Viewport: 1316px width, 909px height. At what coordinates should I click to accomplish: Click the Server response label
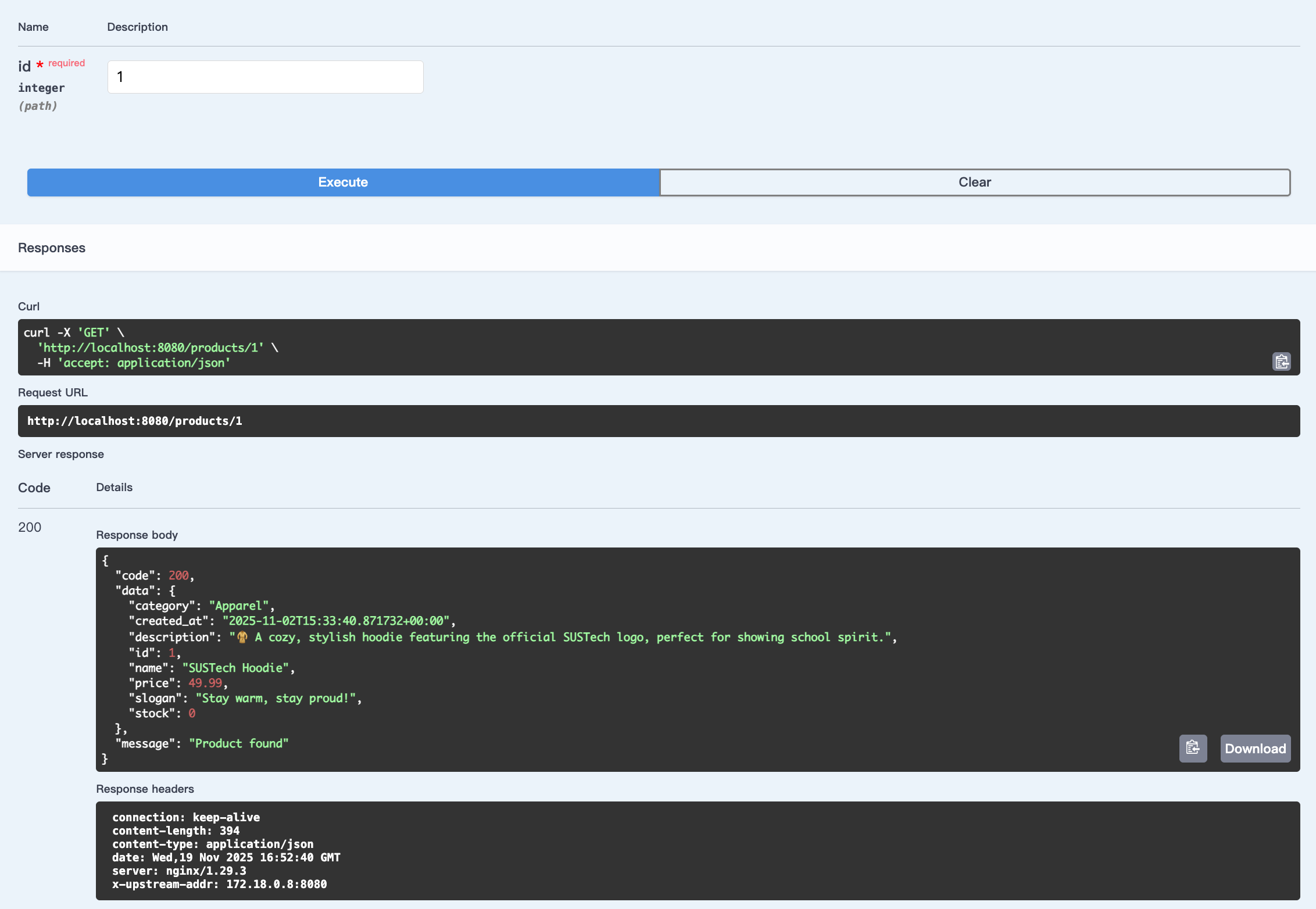(x=61, y=454)
